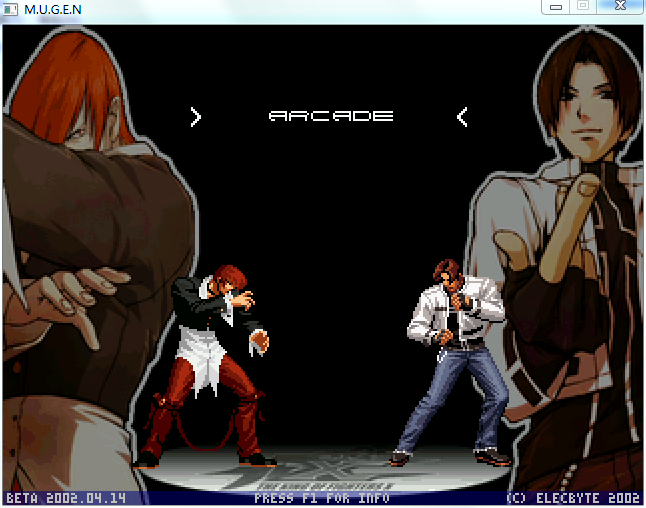This screenshot has width=646, height=508.
Task: Click the Iori sprite's red-haired head
Action: [x=229, y=278]
